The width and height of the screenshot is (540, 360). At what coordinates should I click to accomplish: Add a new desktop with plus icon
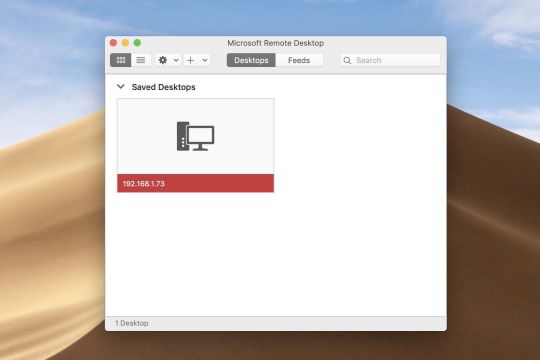point(190,60)
